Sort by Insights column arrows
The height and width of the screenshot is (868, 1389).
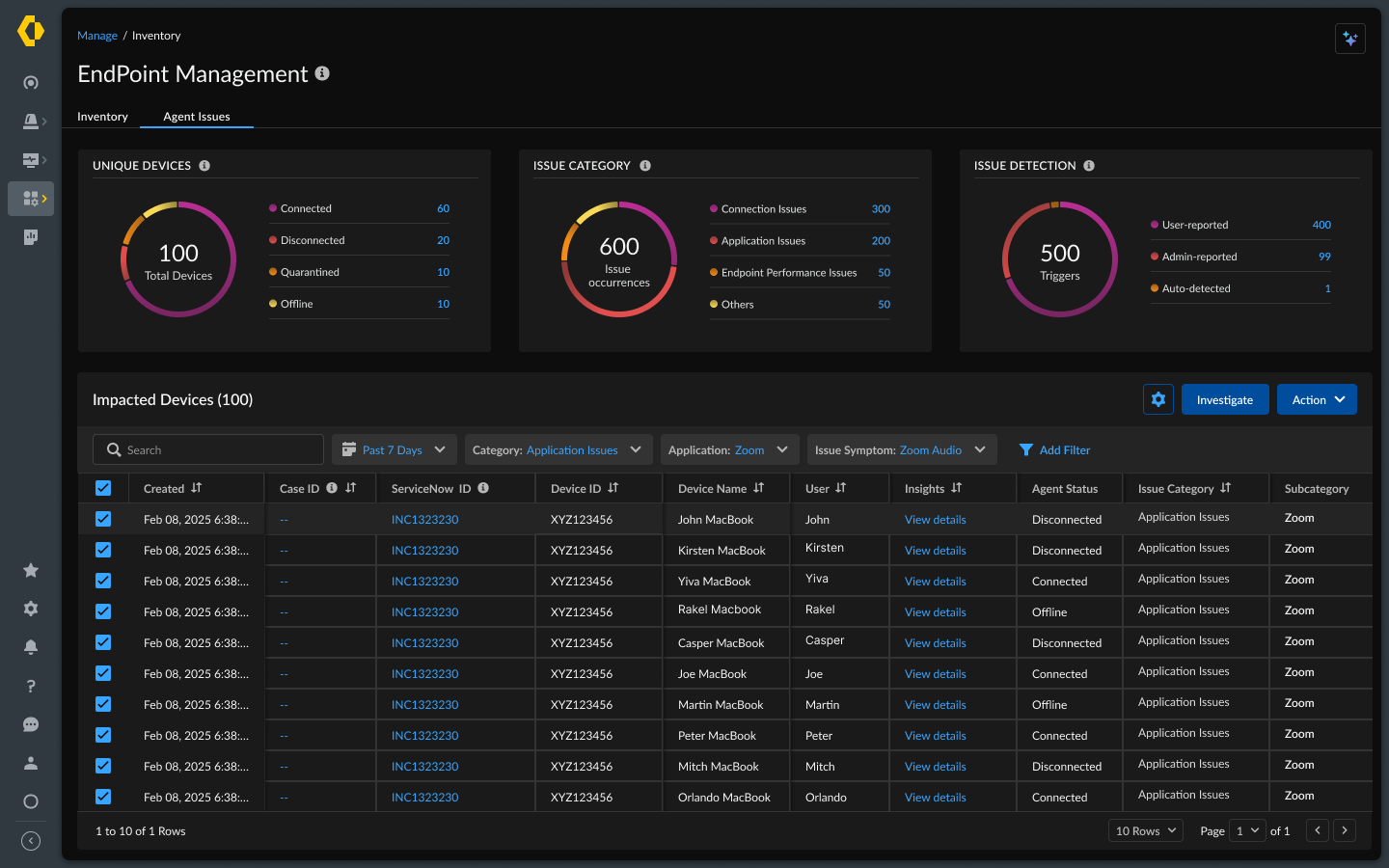[957, 488]
